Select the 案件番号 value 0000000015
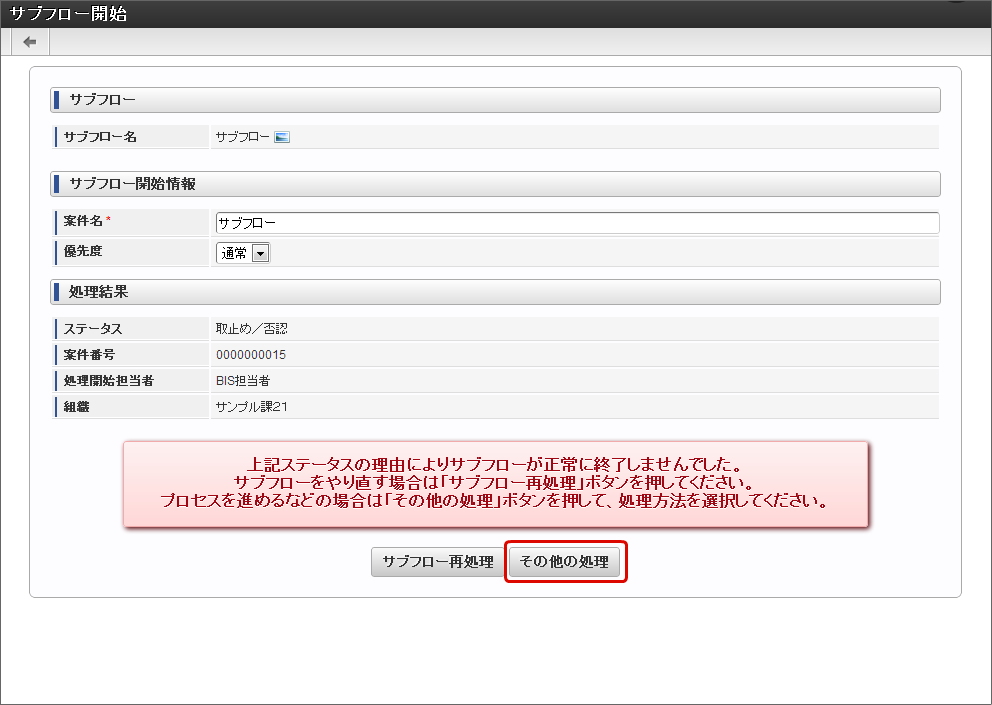 tap(251, 354)
